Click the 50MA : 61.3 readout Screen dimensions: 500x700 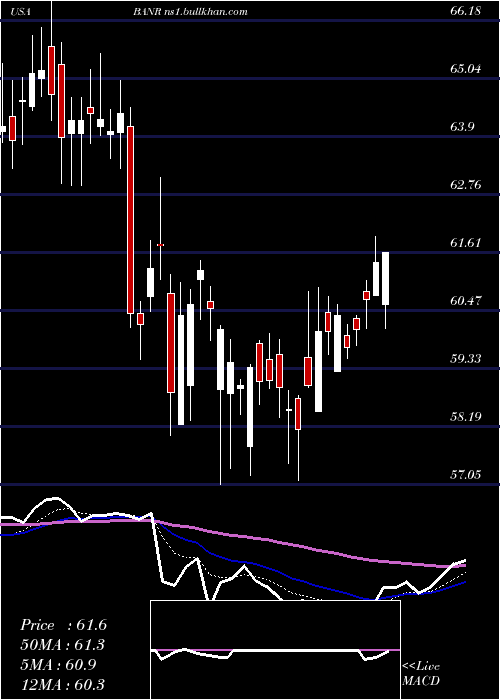[x=63, y=645]
